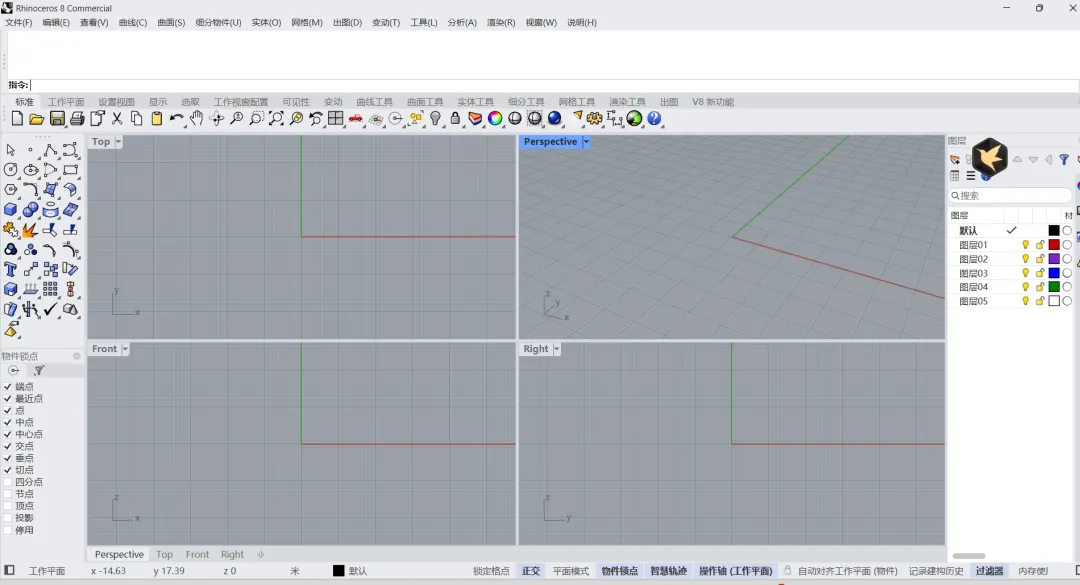Open the Perspective viewport dropdown arrow
1080x585 pixels.
coord(586,141)
